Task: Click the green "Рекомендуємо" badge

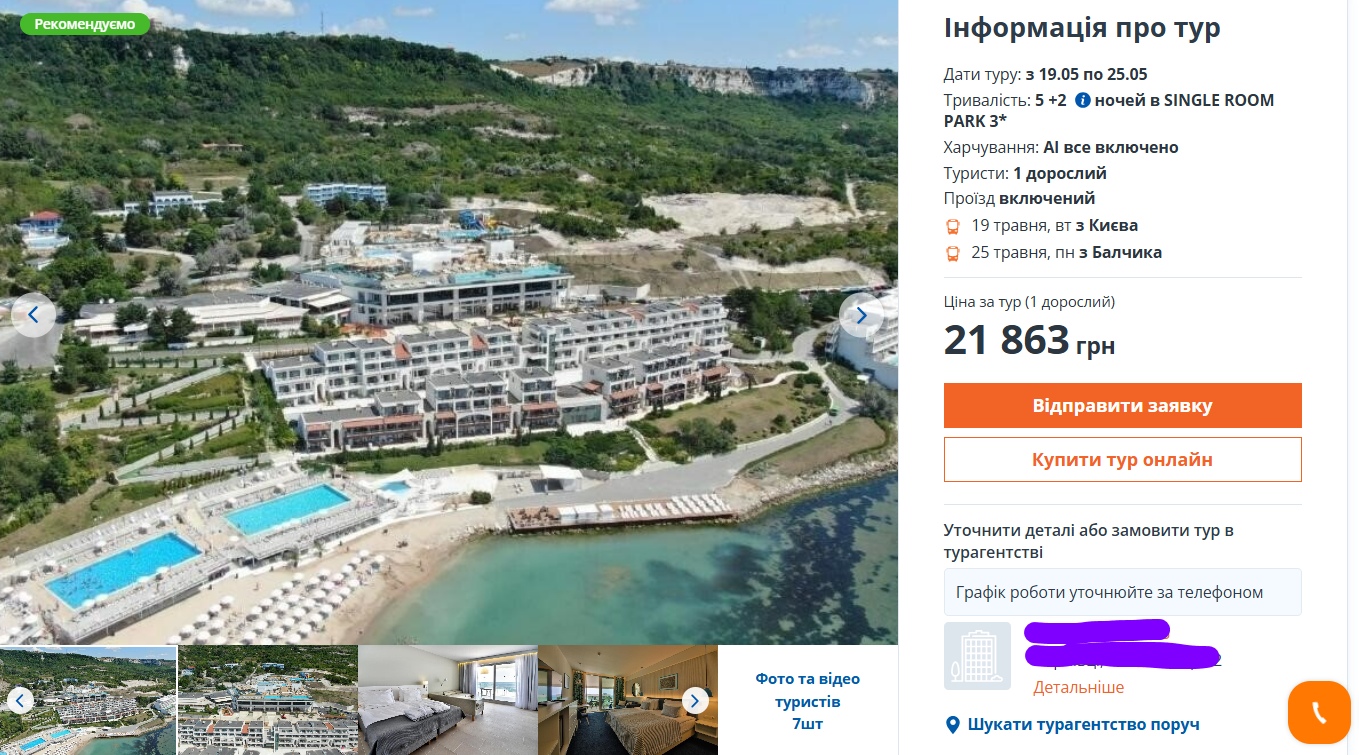Action: (84, 24)
